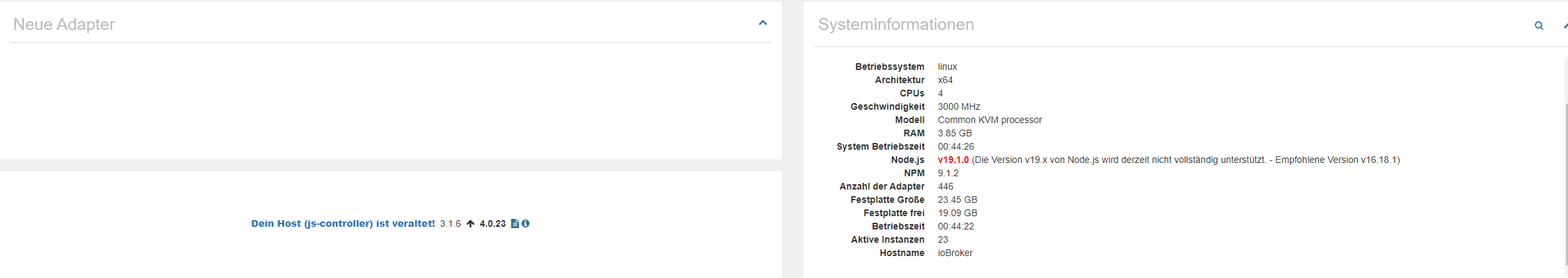1568x278 pixels.
Task: Click the Anzahl der Adapter label
Action: click(x=882, y=186)
